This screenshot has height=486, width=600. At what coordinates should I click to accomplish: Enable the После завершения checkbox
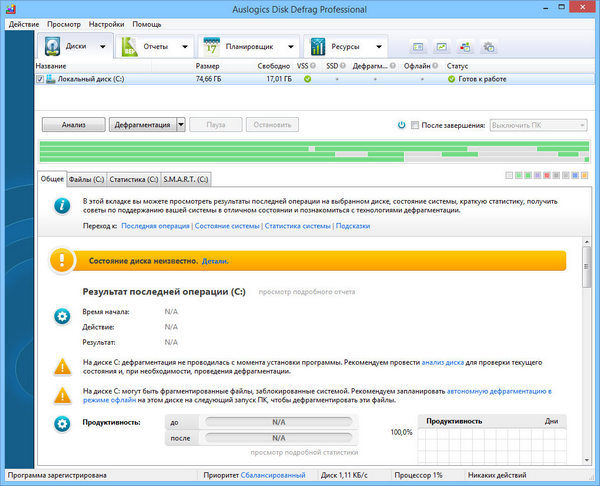pyautogui.click(x=415, y=125)
